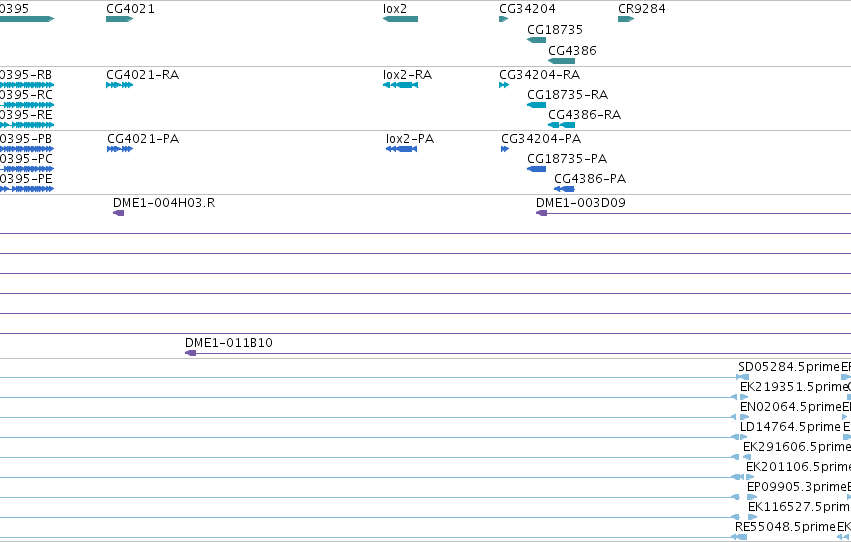Select the CG34204-RA transcript label

(539, 74)
